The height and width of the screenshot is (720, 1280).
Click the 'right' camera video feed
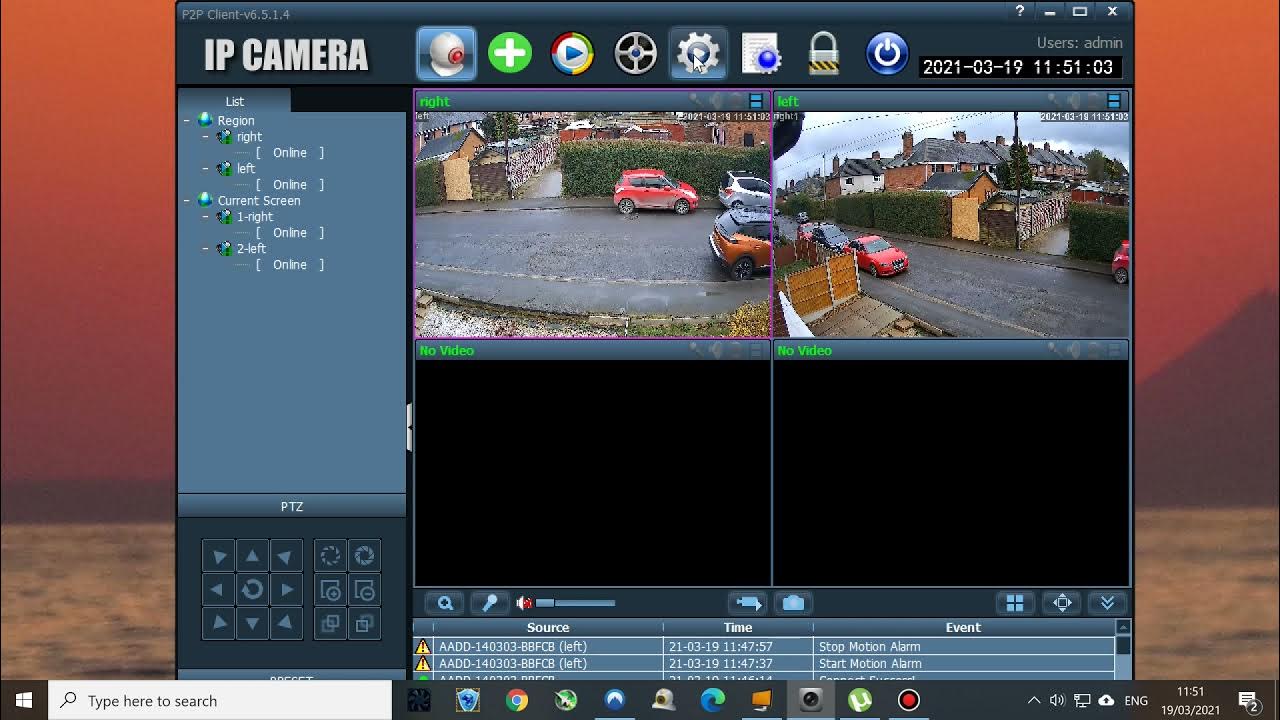[x=593, y=224]
